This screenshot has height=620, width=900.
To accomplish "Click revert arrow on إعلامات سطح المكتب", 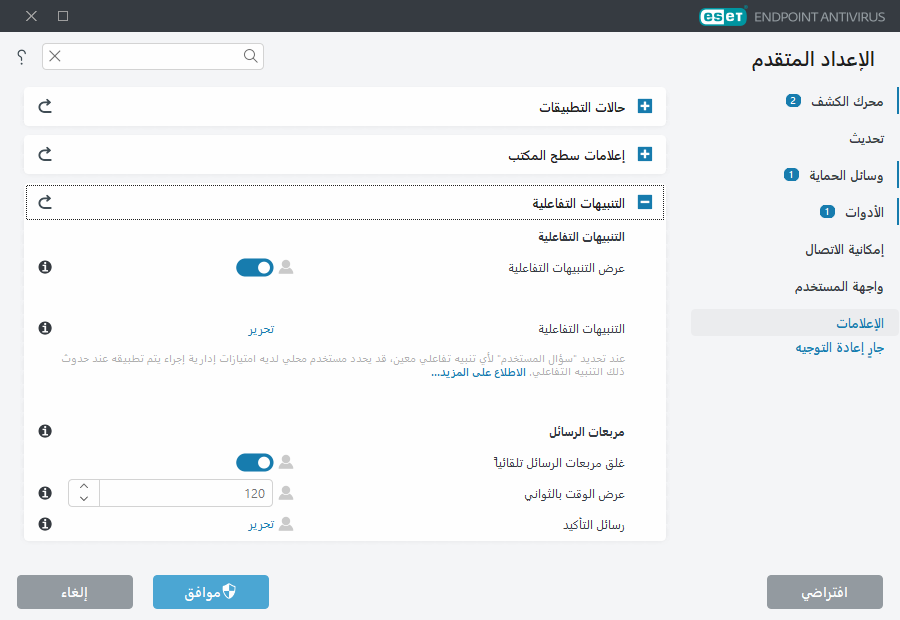I will click(44, 154).
